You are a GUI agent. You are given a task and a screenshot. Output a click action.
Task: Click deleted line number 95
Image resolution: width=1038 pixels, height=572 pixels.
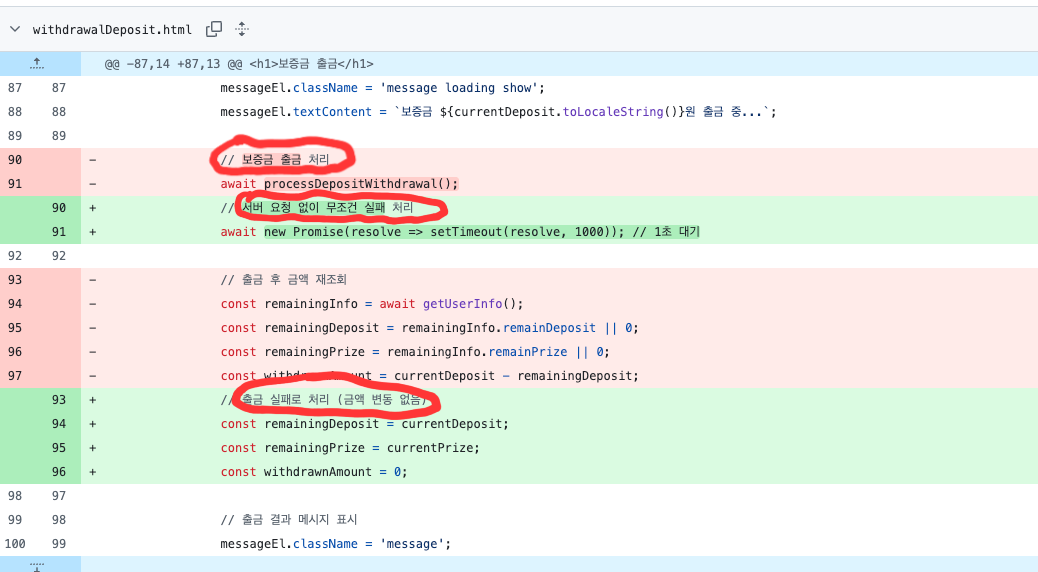15,328
